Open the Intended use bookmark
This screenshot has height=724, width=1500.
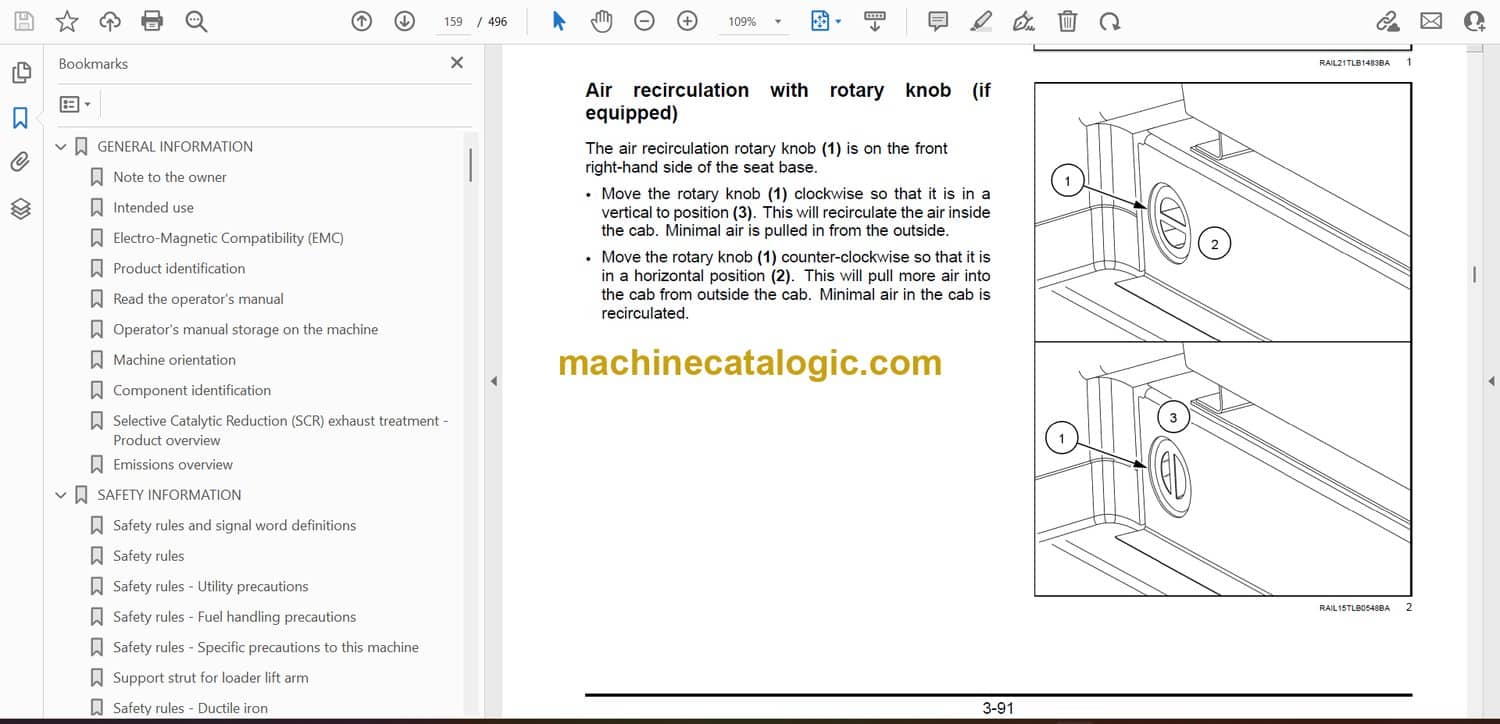pyautogui.click(x=153, y=208)
